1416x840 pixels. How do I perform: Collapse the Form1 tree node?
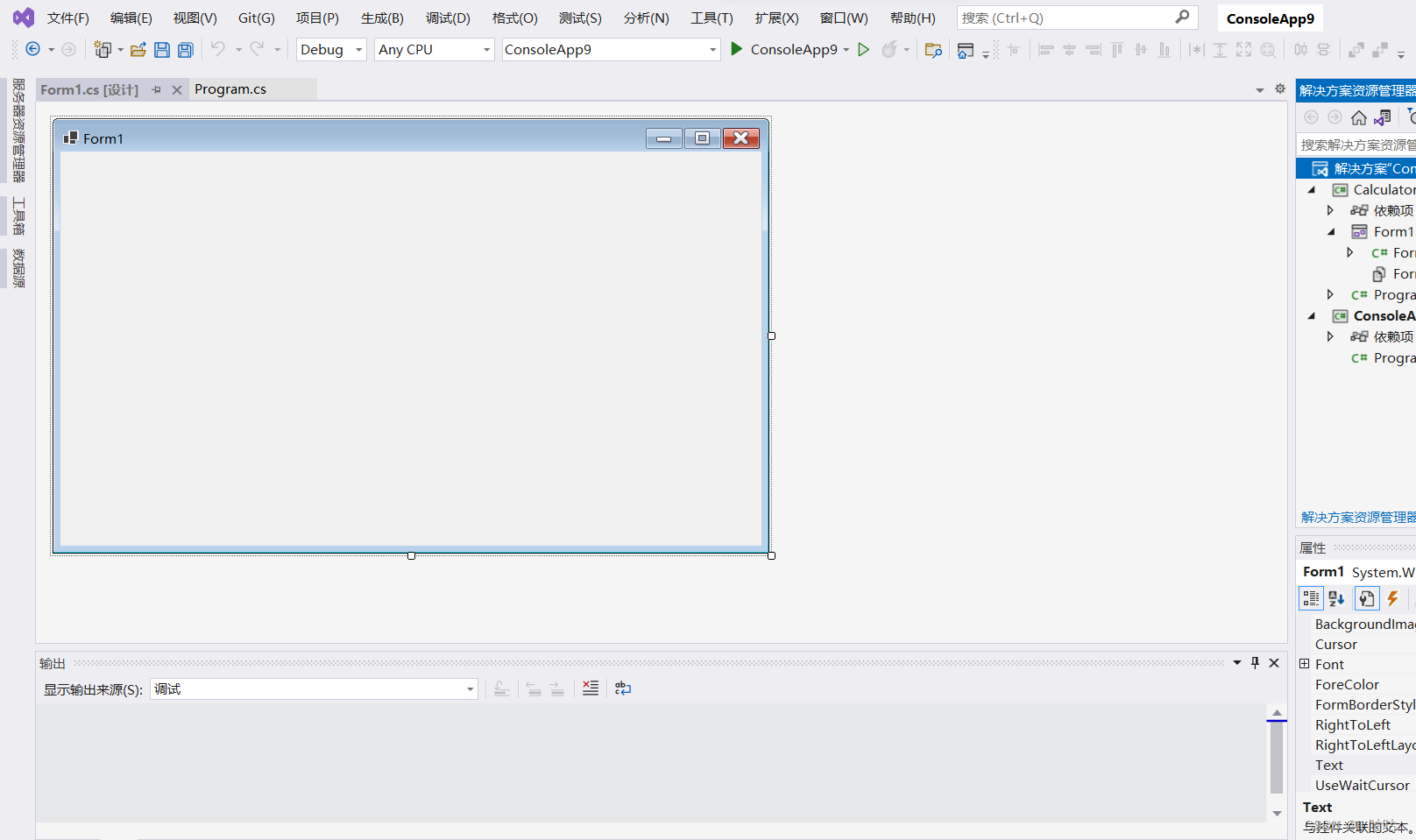click(x=1331, y=231)
